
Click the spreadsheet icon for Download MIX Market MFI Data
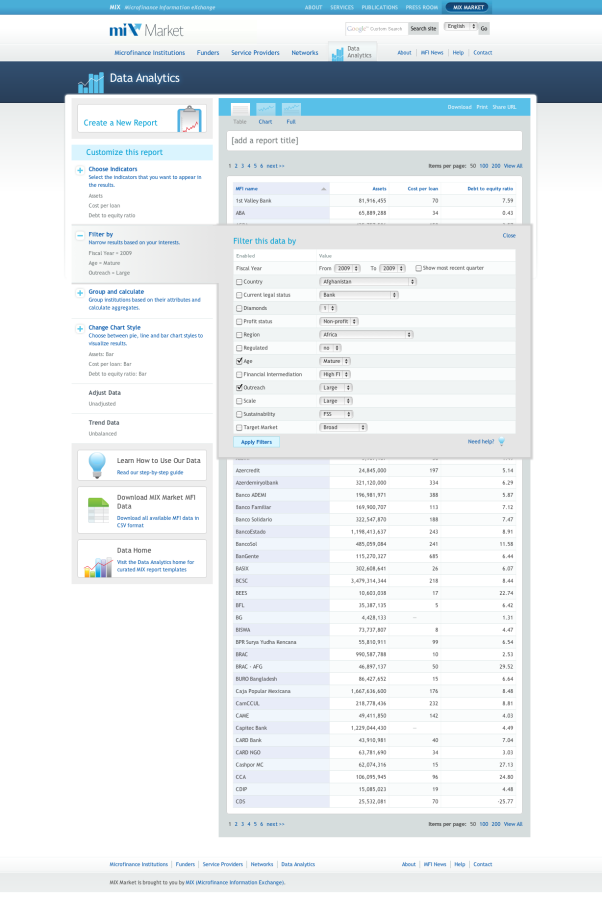point(98,510)
